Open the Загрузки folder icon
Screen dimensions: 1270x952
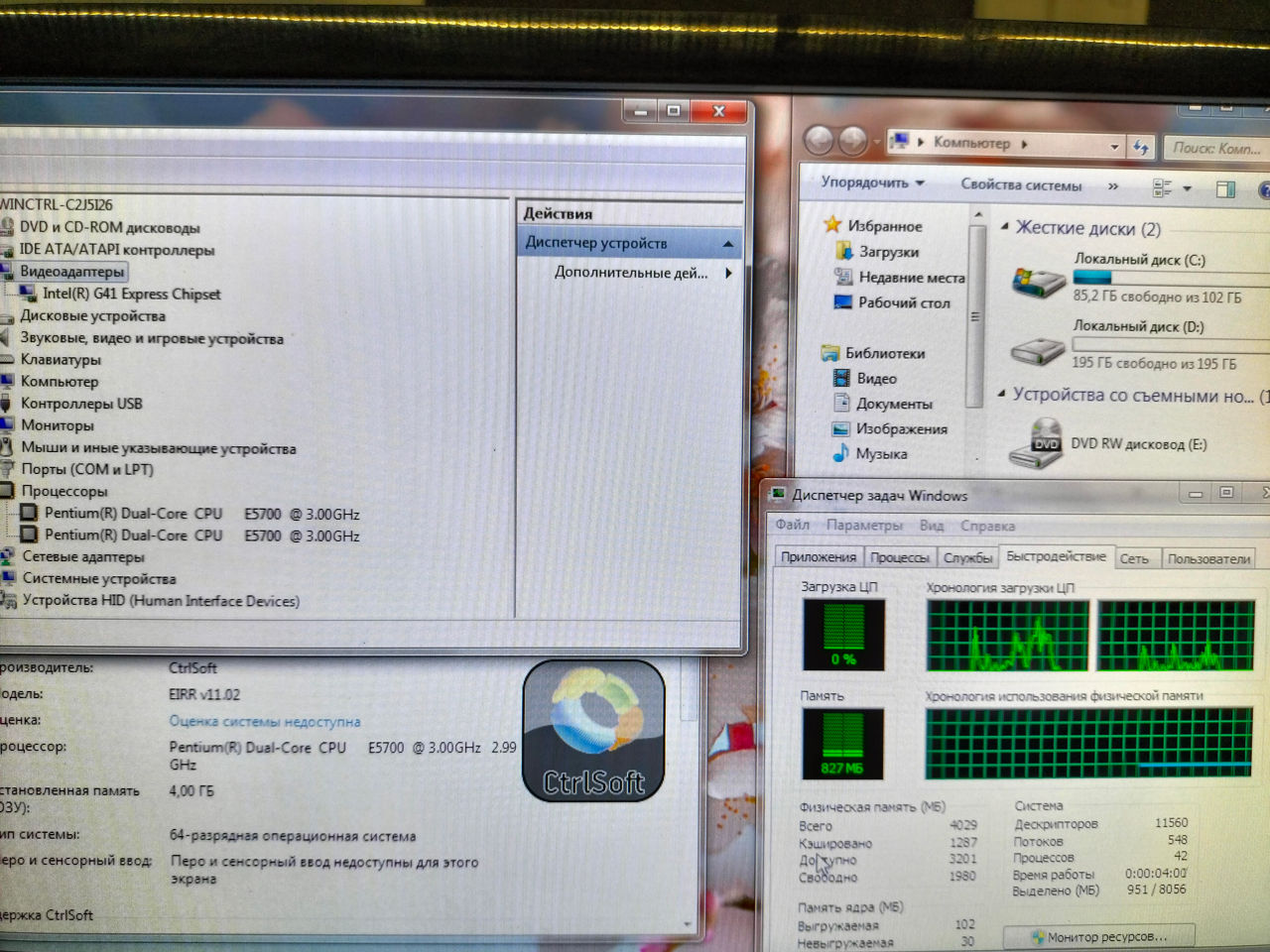844,251
